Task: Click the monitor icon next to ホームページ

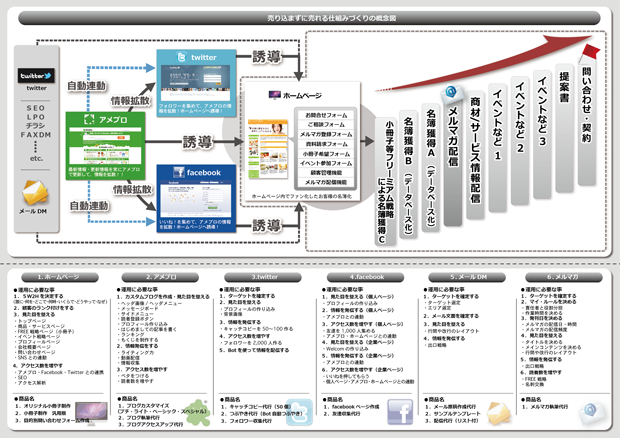Action: tap(274, 95)
